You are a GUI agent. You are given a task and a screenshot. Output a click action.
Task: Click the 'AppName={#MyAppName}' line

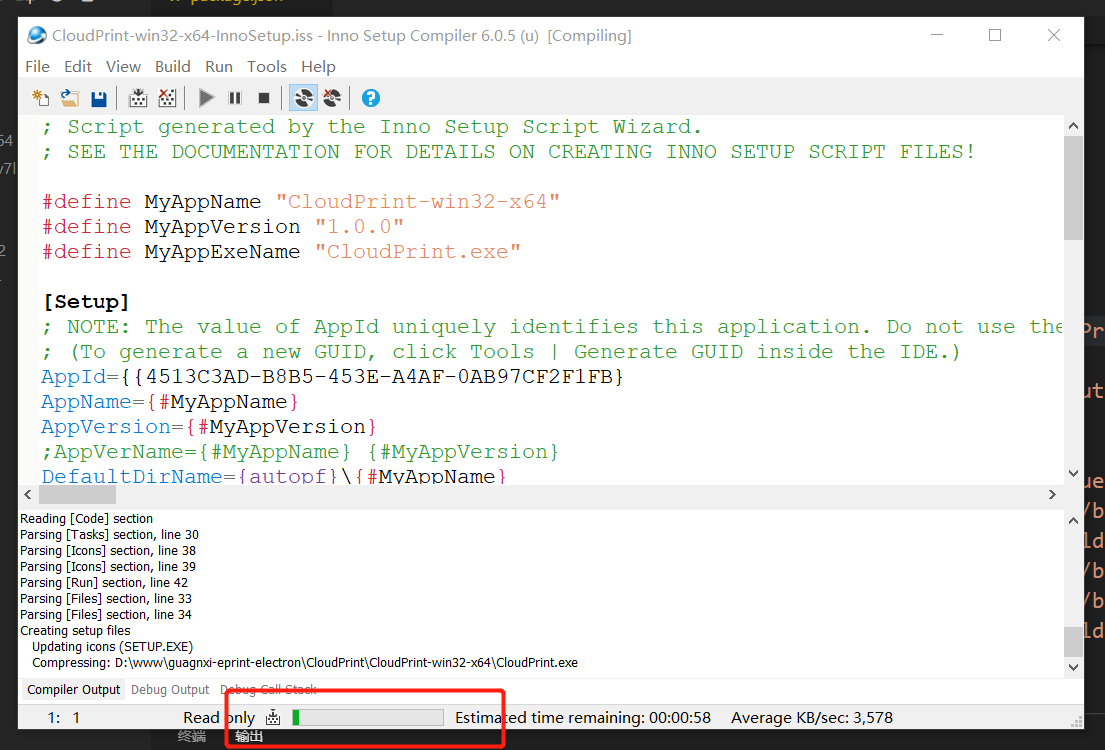click(171, 402)
